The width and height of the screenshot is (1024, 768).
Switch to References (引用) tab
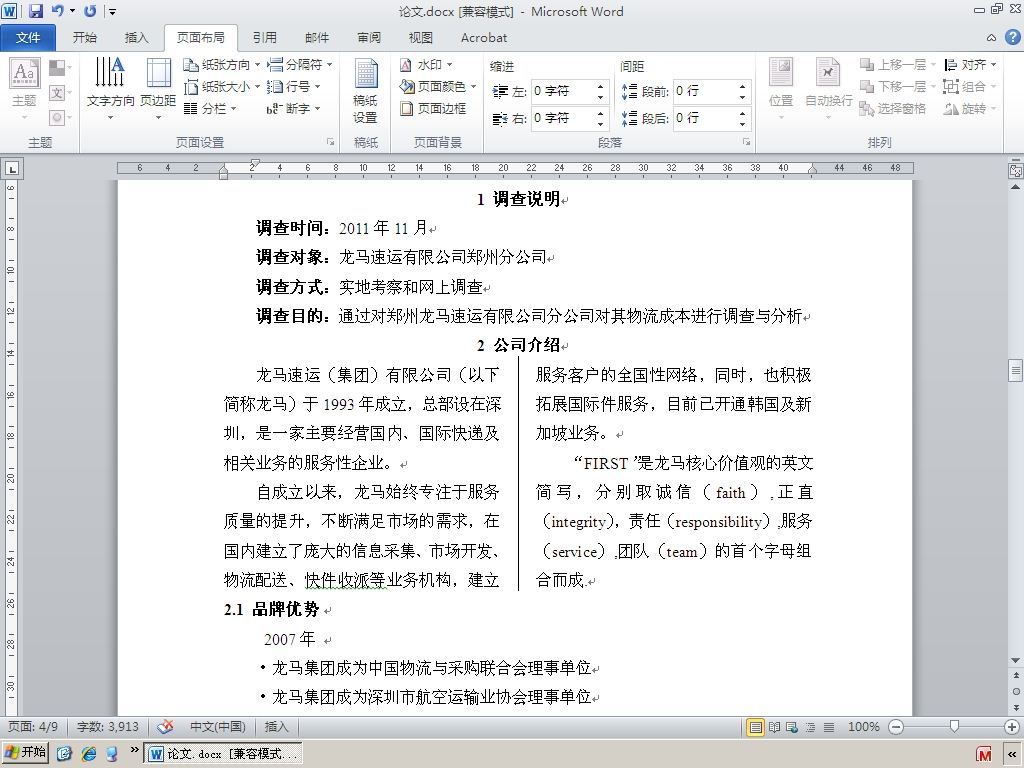(x=264, y=38)
